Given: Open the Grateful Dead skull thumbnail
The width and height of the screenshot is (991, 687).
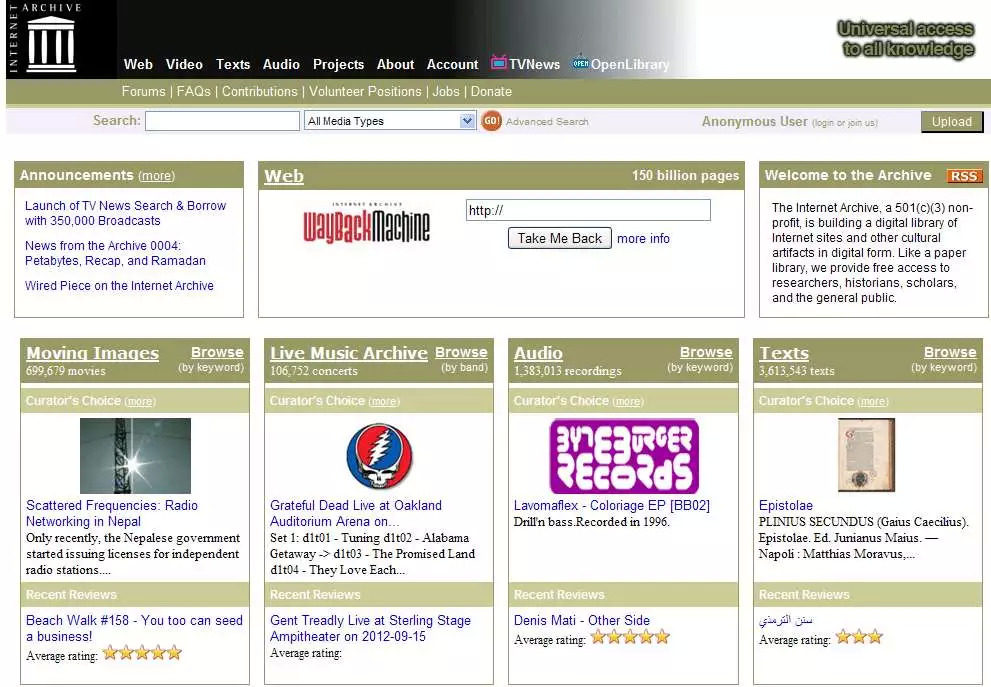Looking at the screenshot, I should pos(379,456).
